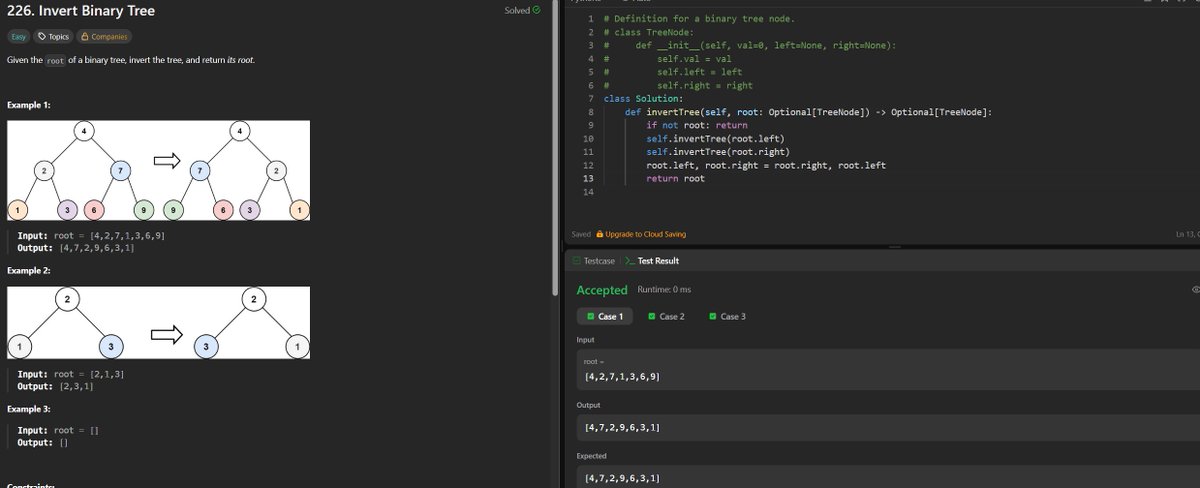Open the locked Companies tag
This screenshot has height=488, width=1200.
(x=104, y=36)
